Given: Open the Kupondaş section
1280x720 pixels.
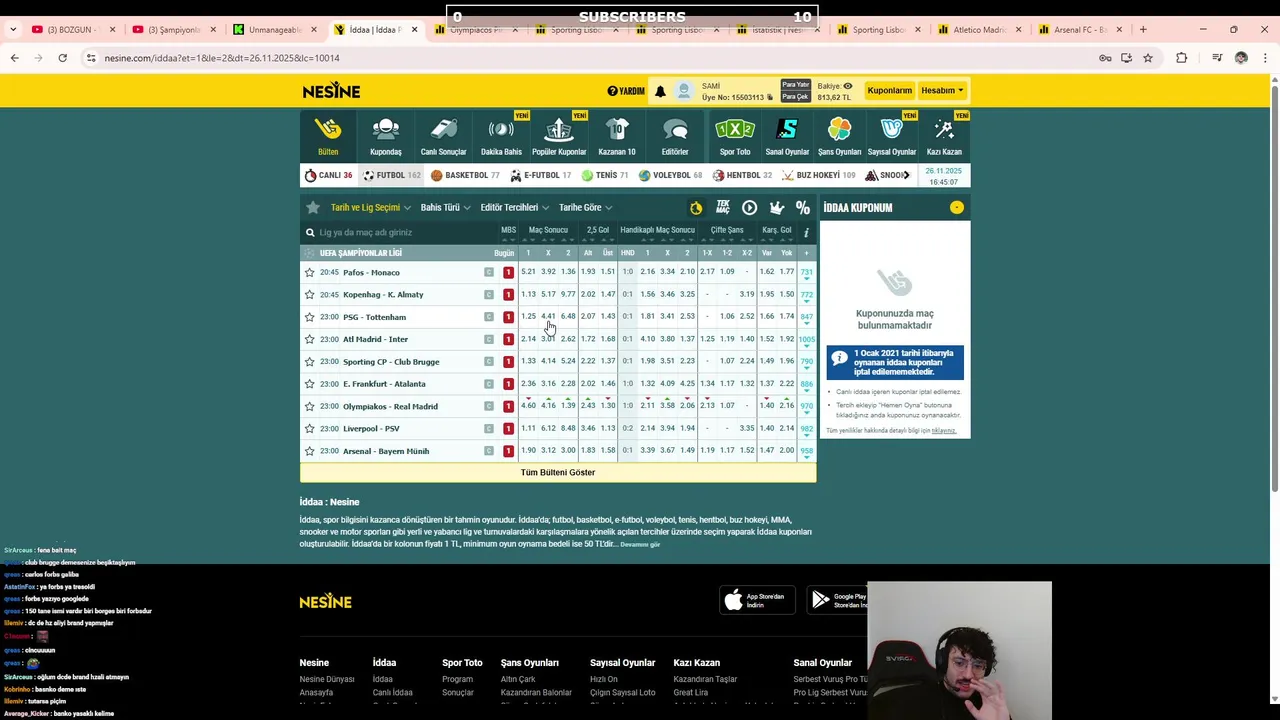Looking at the screenshot, I should tap(386, 137).
